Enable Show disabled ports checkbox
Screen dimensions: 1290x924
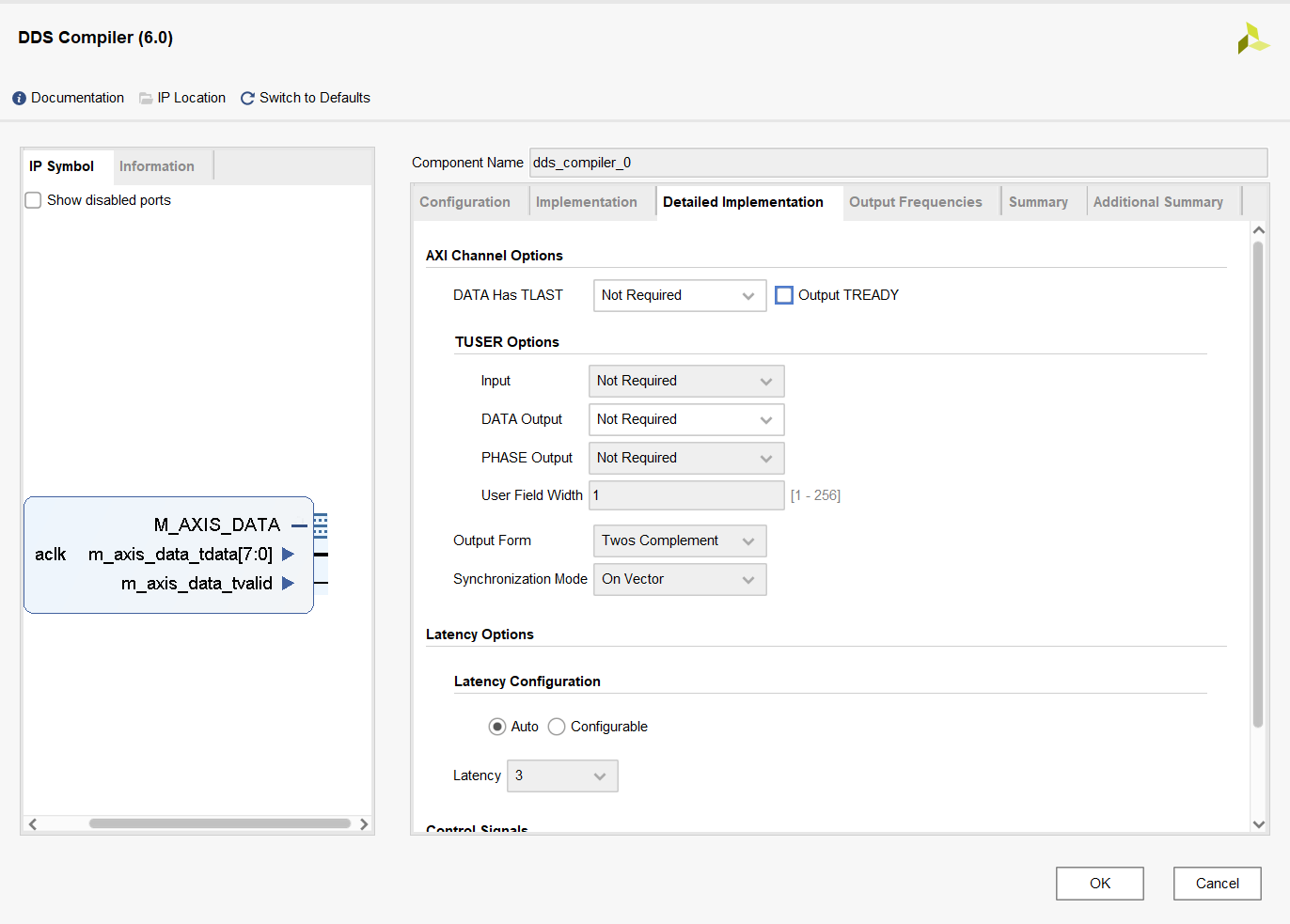(x=33, y=200)
